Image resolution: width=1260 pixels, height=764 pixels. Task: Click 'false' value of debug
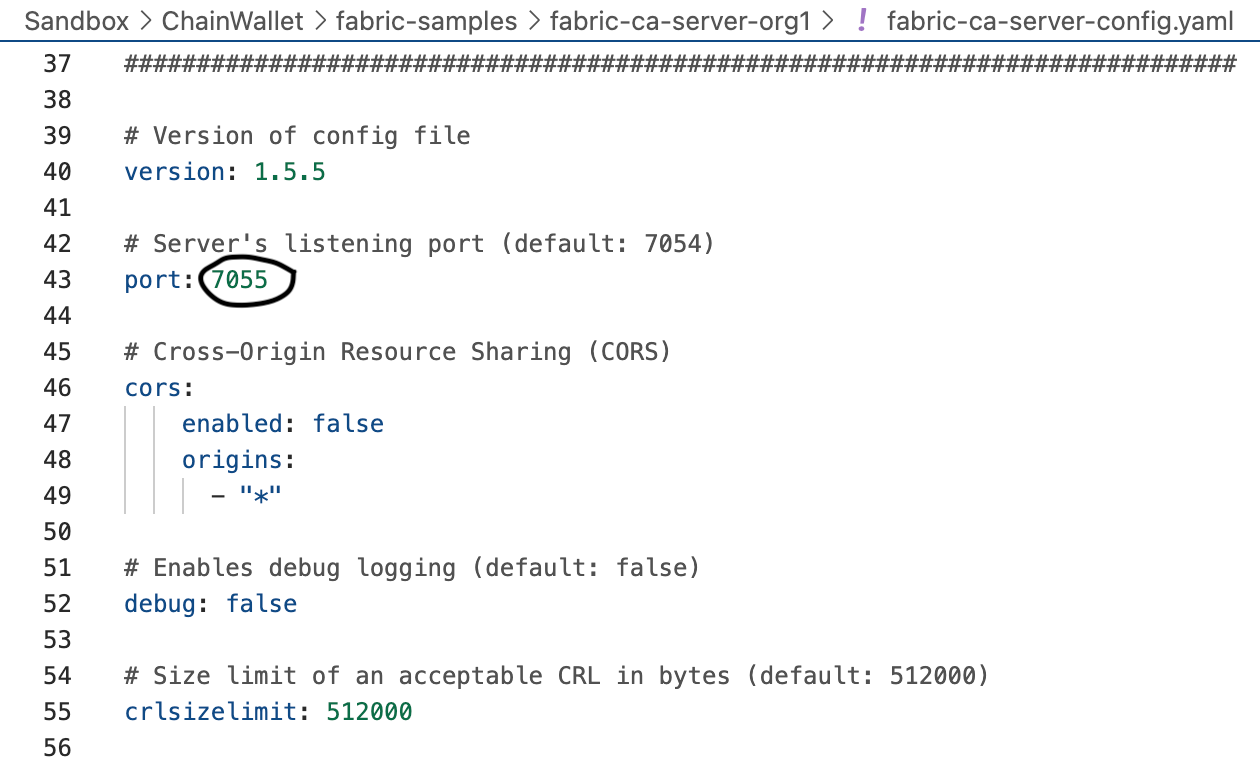point(261,604)
